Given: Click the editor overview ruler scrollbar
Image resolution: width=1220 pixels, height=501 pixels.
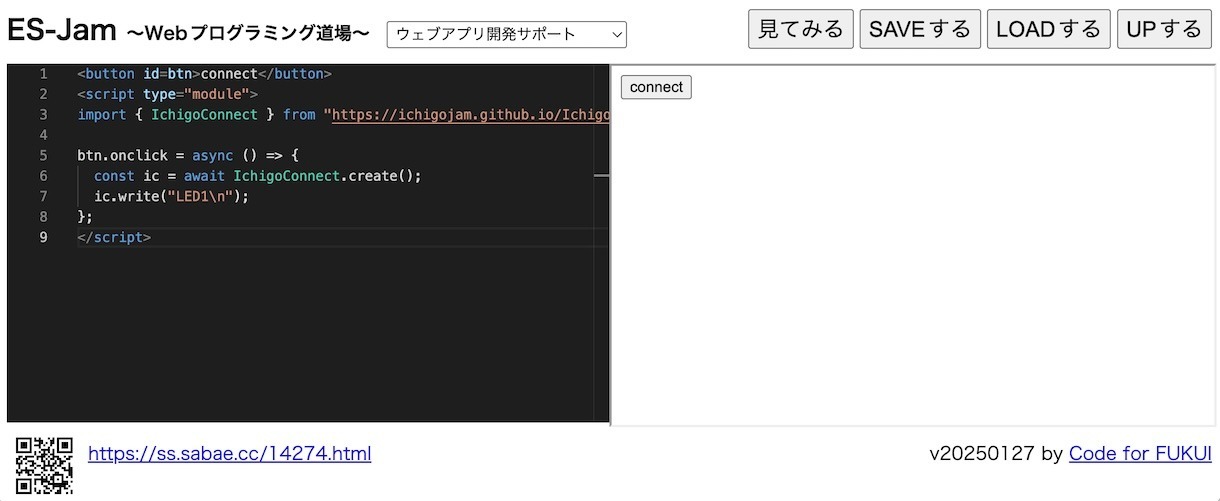Looking at the screenshot, I should click(601, 243).
